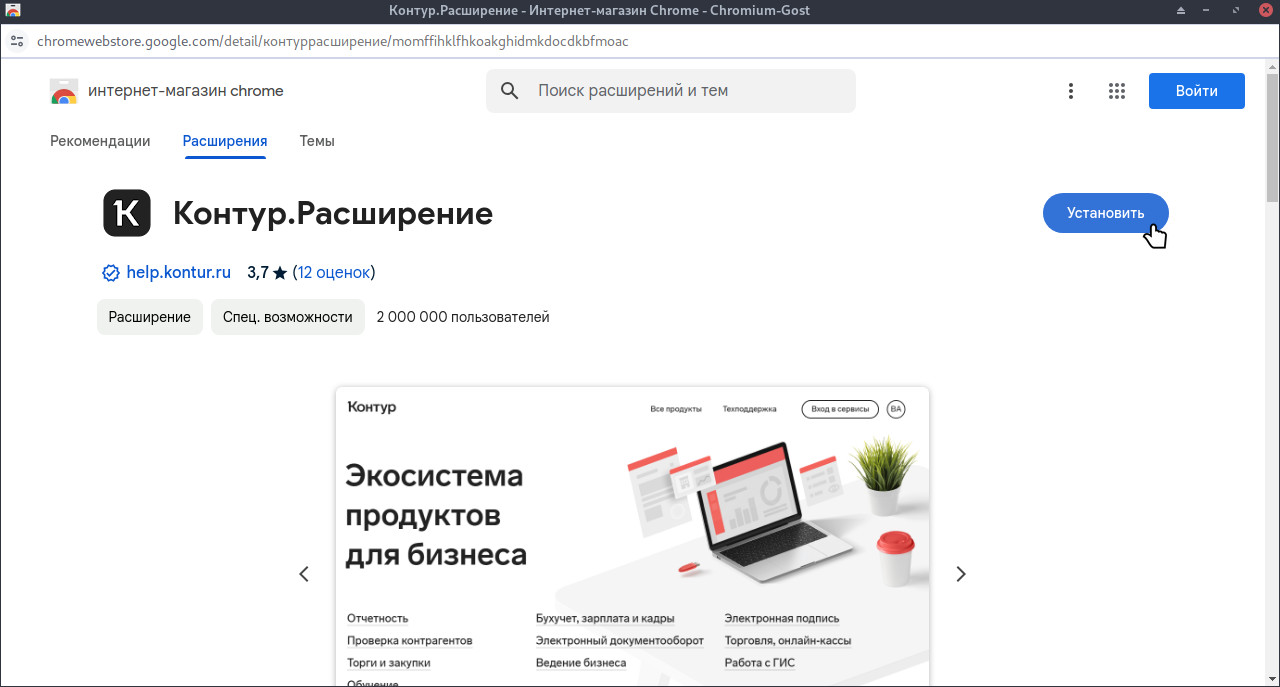Click the verified badge next to help.kontur.ru
Screen dimensions: 1280x687
pyautogui.click(x=111, y=272)
